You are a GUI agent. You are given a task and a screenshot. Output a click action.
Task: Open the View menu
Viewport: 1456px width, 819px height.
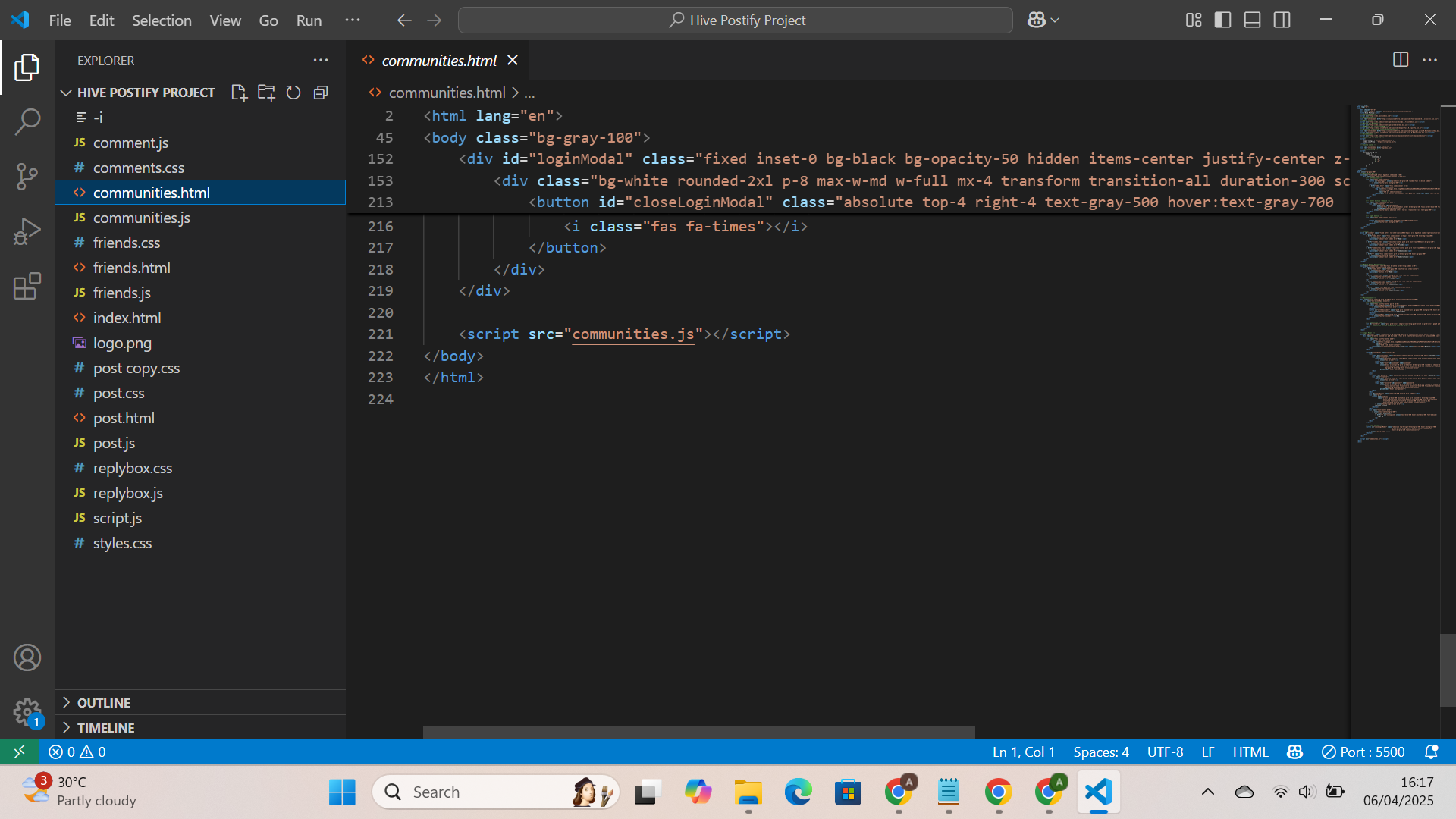[x=225, y=20]
